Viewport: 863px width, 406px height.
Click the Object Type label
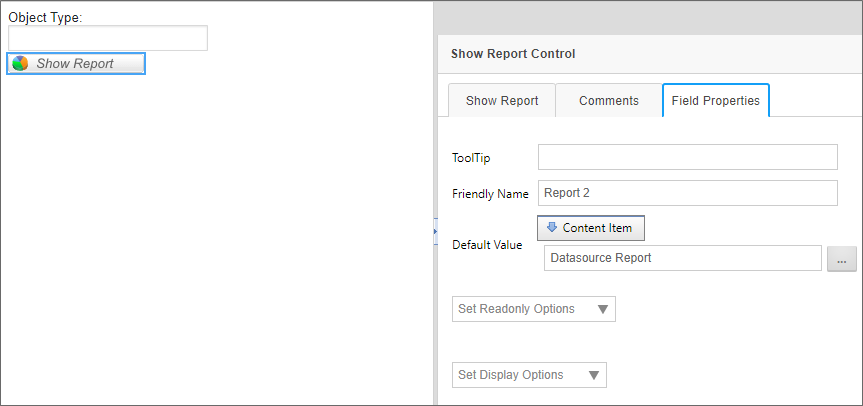point(45,18)
